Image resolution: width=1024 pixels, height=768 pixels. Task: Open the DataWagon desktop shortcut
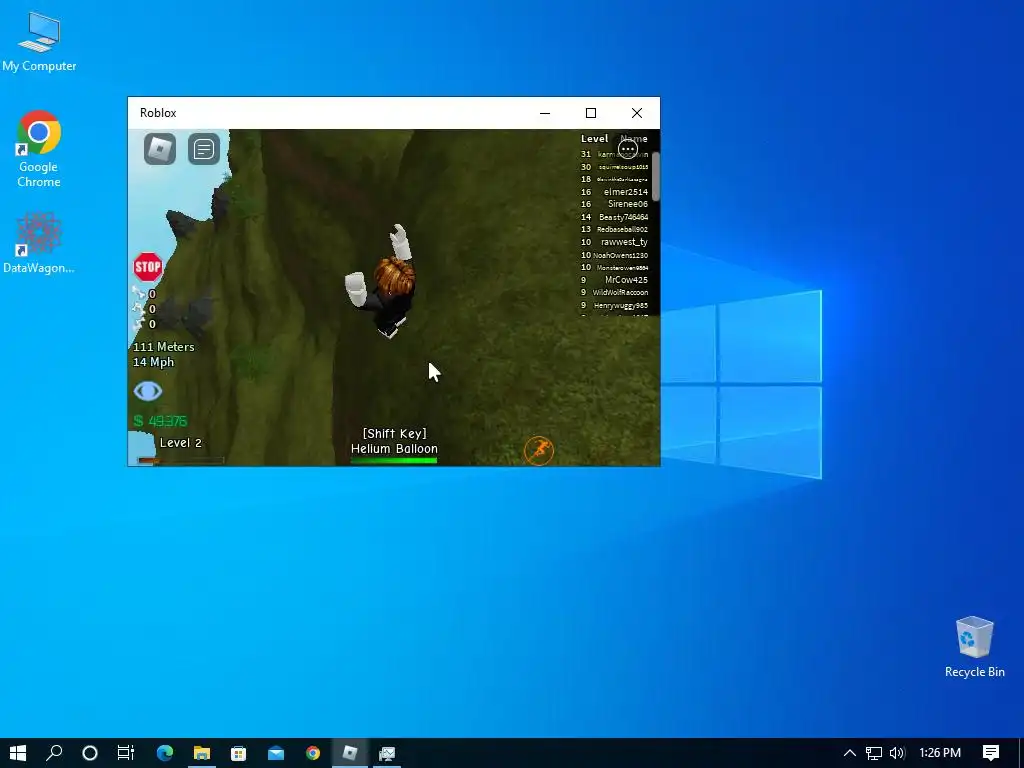click(x=39, y=243)
